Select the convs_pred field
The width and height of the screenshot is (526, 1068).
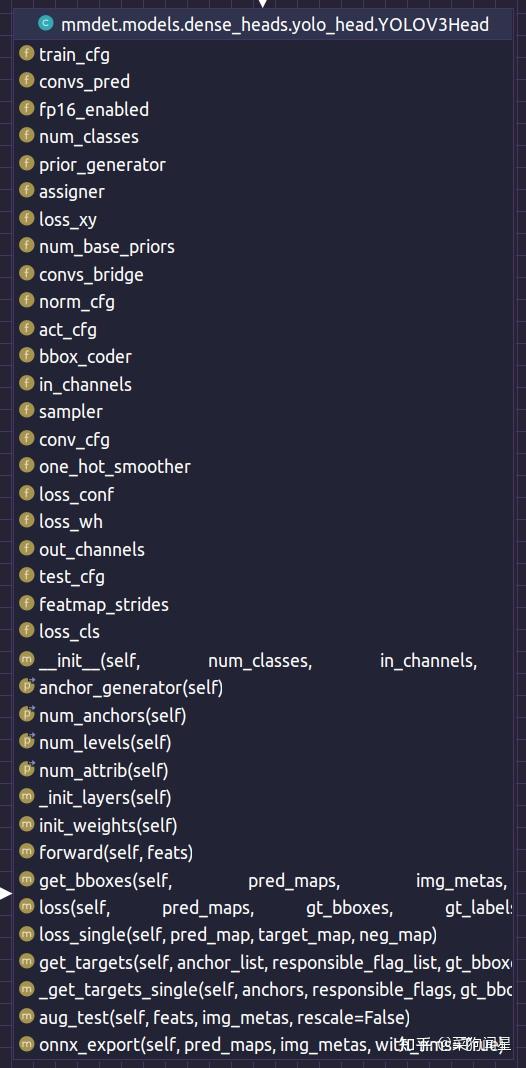click(263, 82)
